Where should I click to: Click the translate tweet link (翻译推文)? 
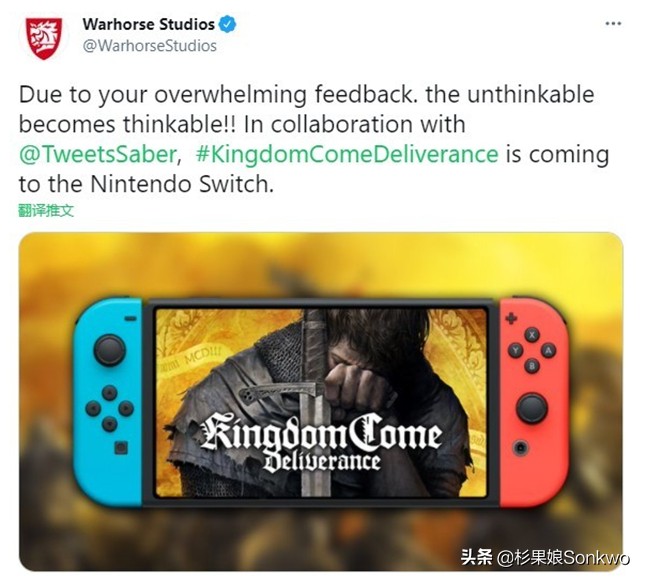pyautogui.click(x=46, y=211)
